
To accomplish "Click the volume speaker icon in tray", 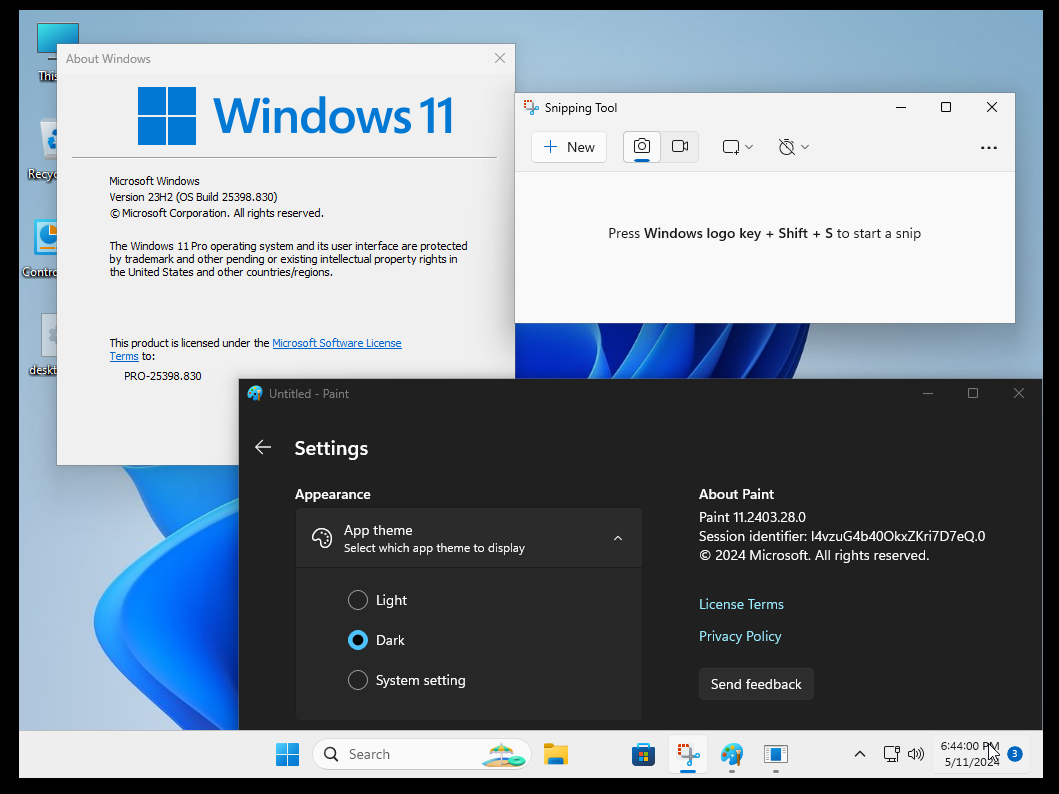I will (x=916, y=754).
